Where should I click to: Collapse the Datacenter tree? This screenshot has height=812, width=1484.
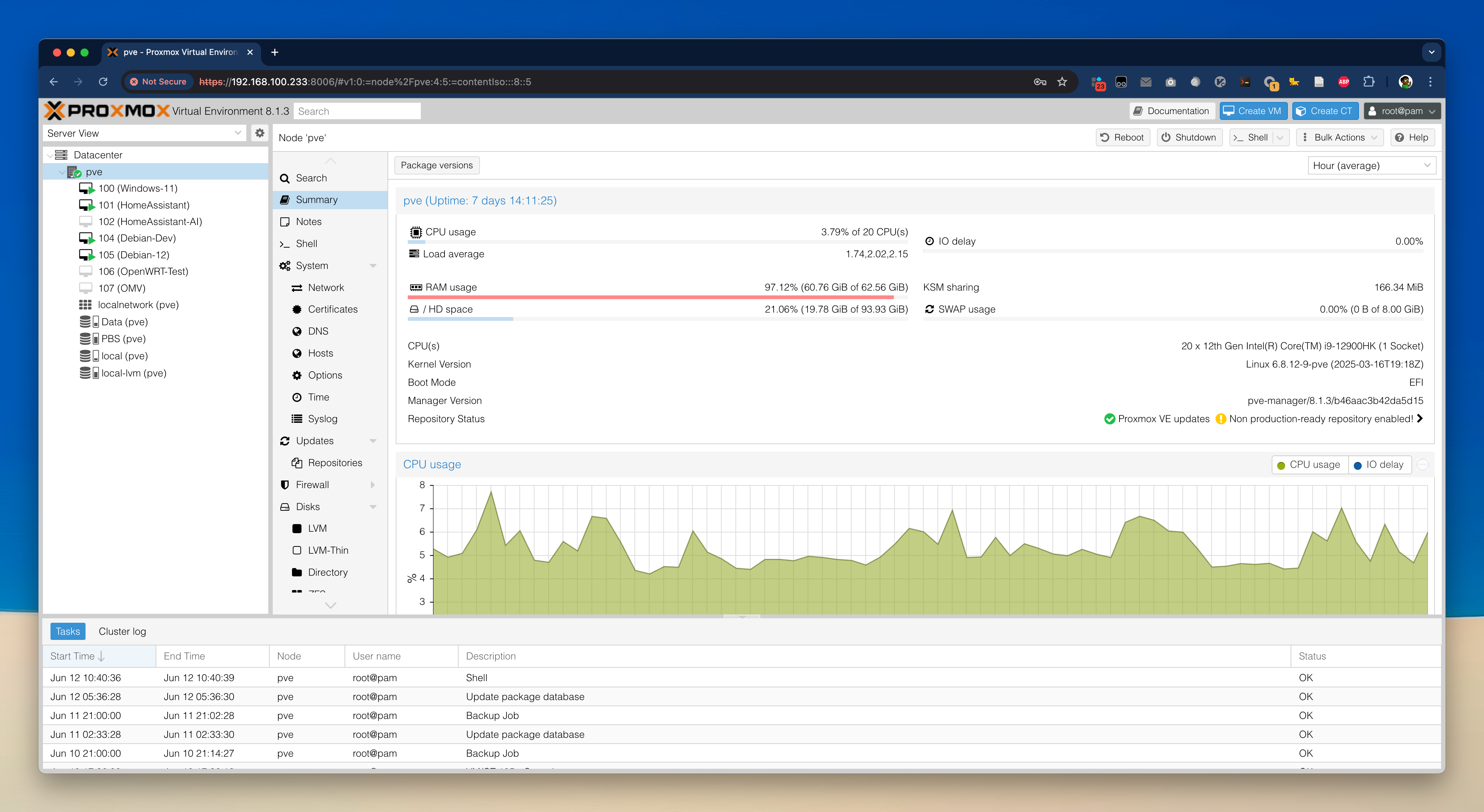tap(49, 155)
